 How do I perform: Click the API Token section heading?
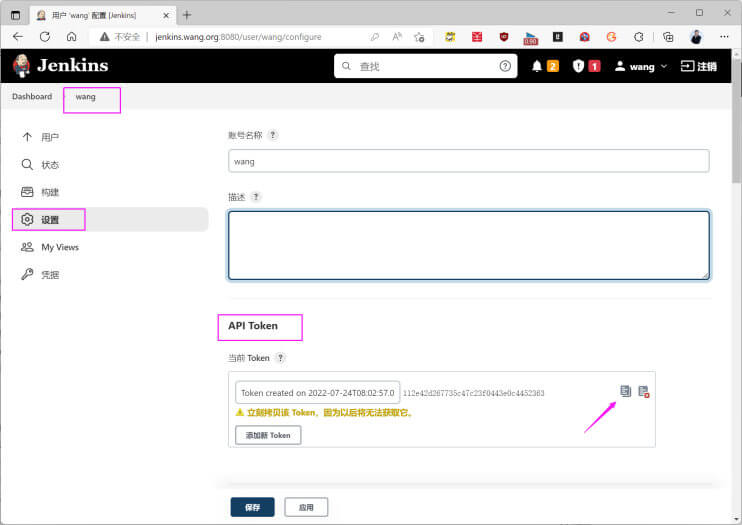click(253, 326)
